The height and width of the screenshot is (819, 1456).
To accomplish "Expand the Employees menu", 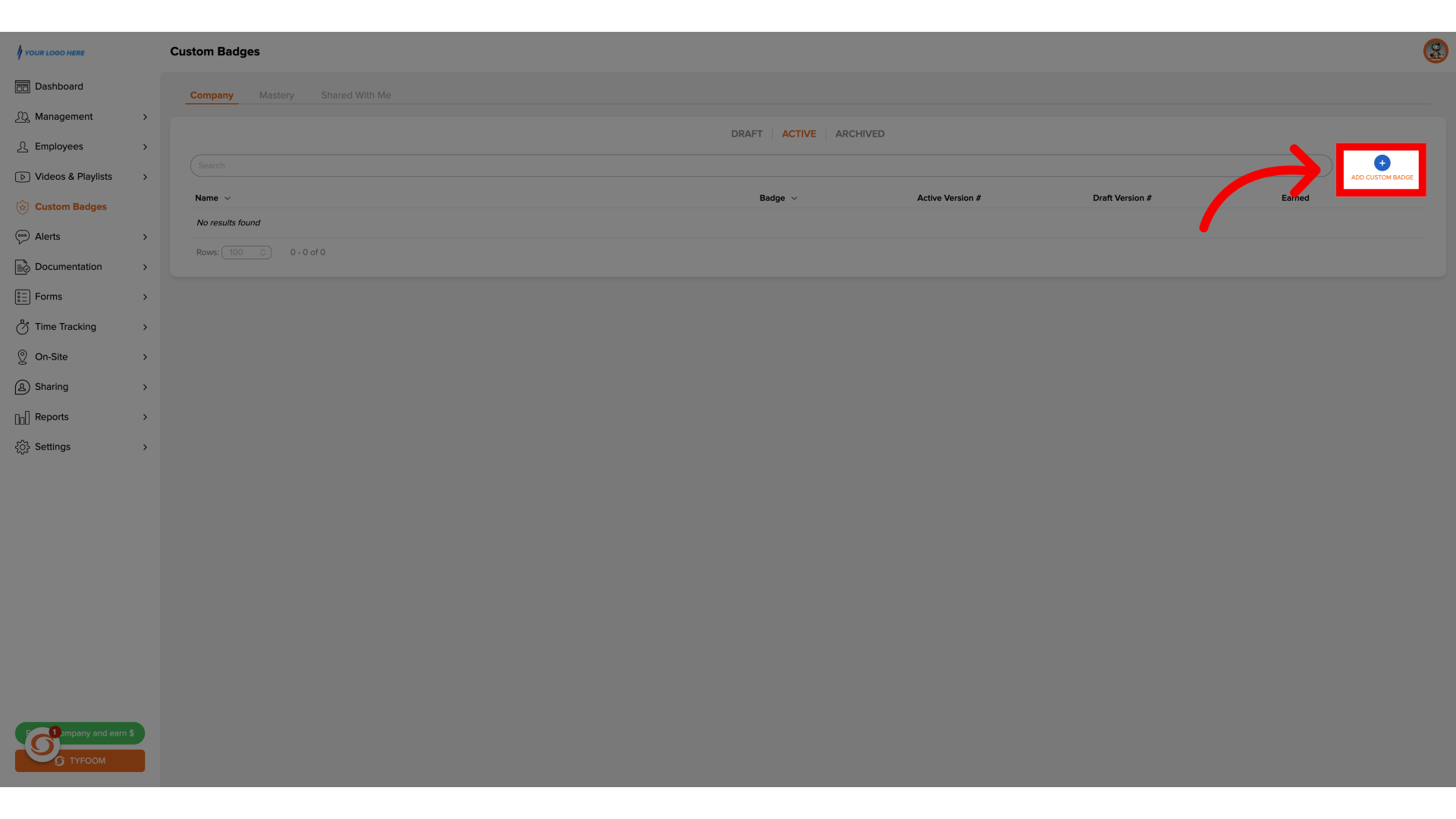I will 80,146.
